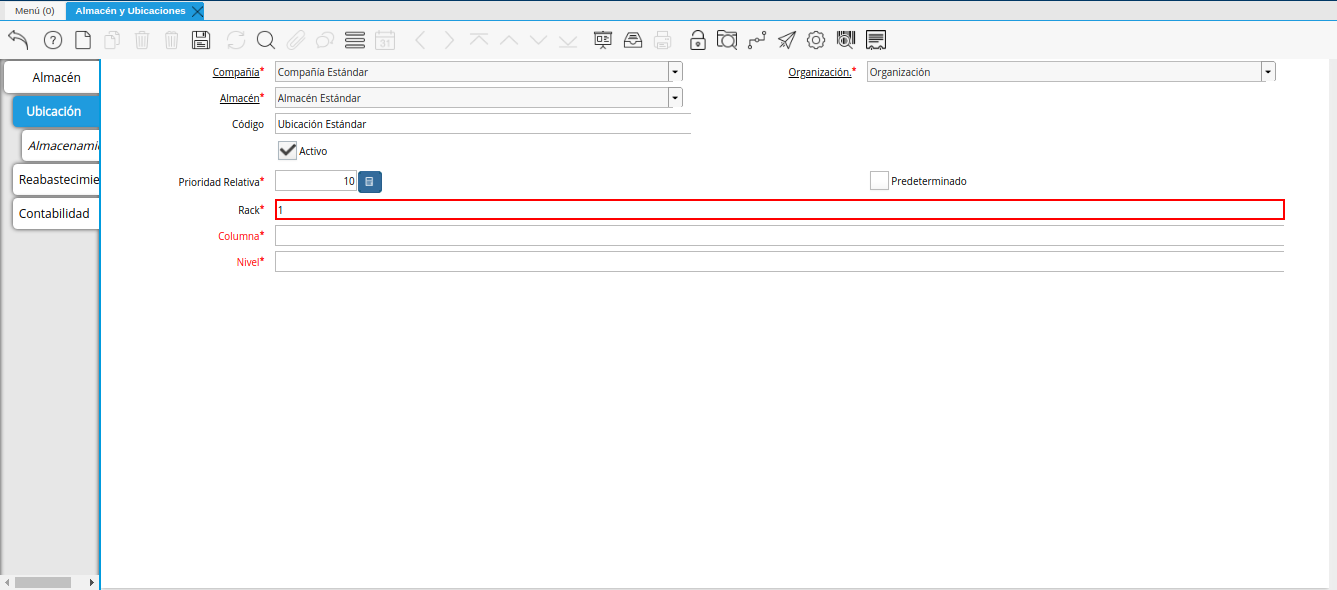The width and height of the screenshot is (1337, 590).
Task: Click the tab panel scrollbar right arrow
Action: [92, 582]
